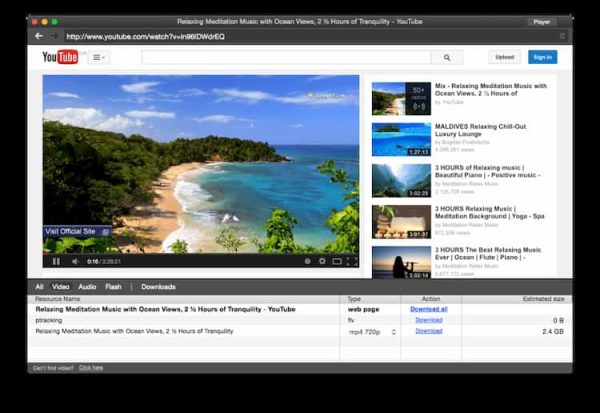Open the Watch Later clock icon

pos(307,261)
